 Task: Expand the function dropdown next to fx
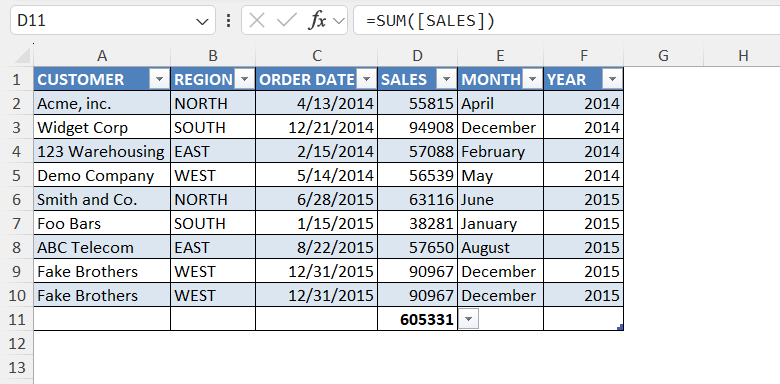point(339,21)
